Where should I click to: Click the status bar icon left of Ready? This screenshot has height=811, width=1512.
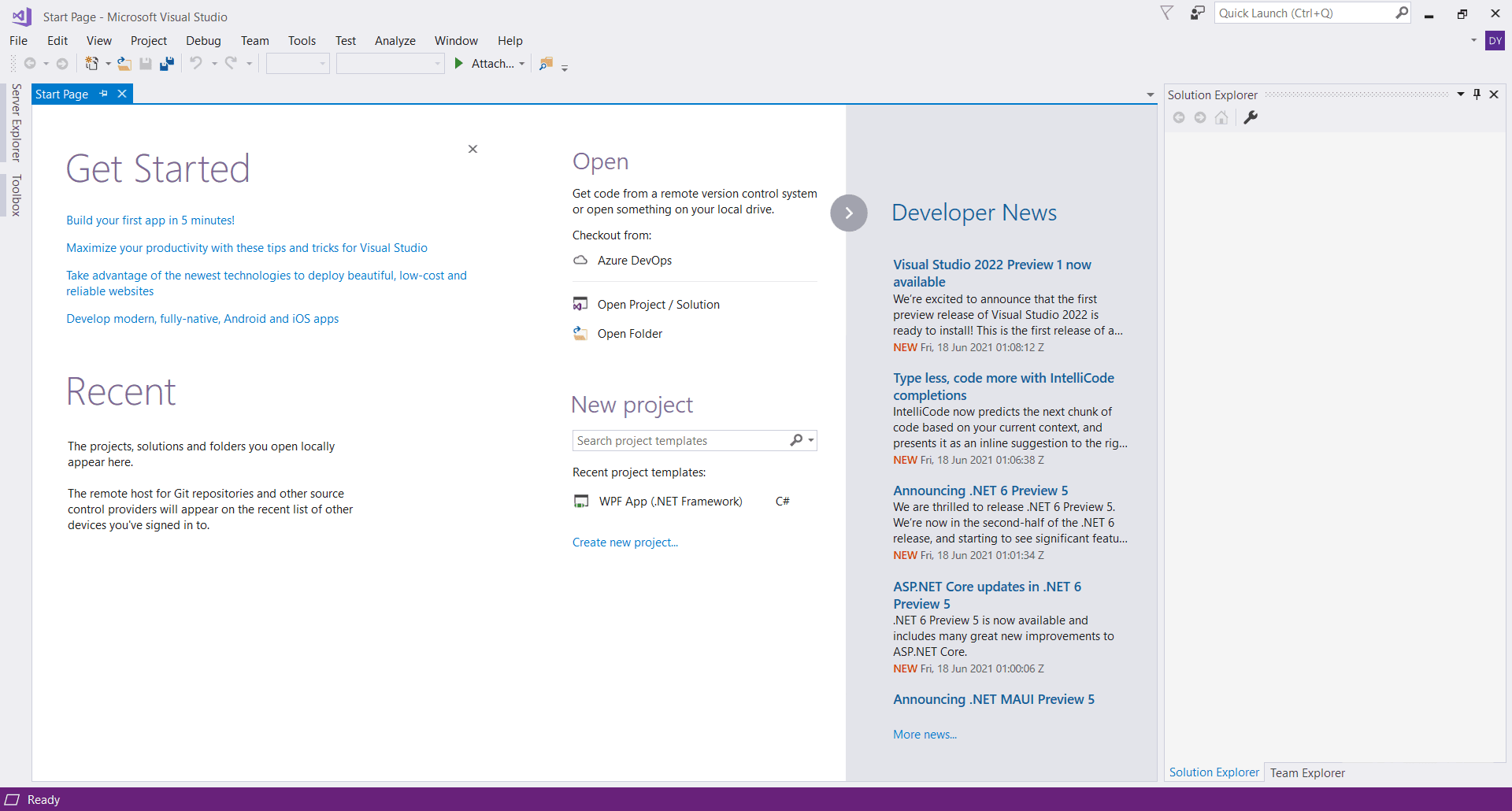point(12,800)
